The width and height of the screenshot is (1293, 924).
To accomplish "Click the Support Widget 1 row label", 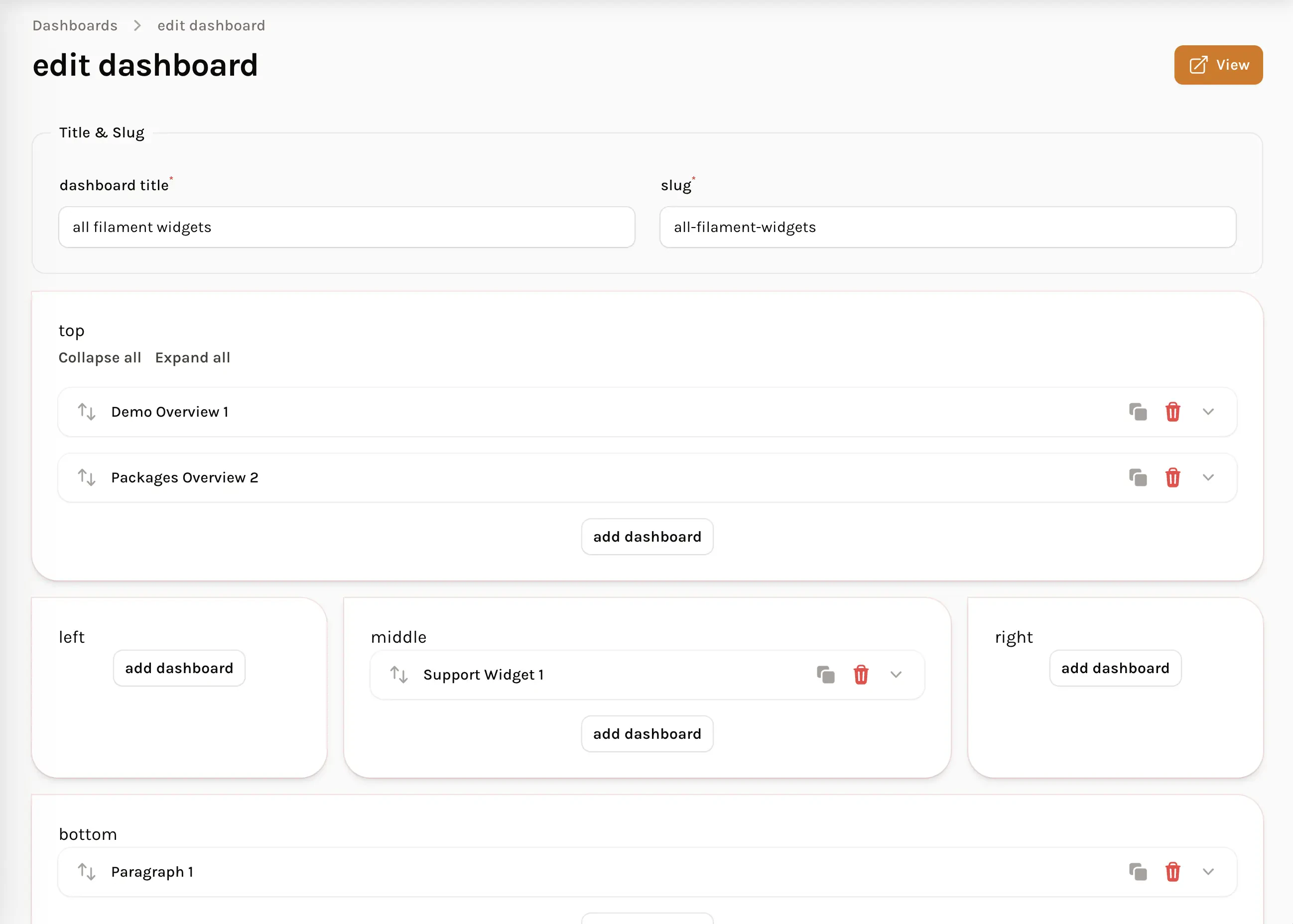I will pos(483,675).
